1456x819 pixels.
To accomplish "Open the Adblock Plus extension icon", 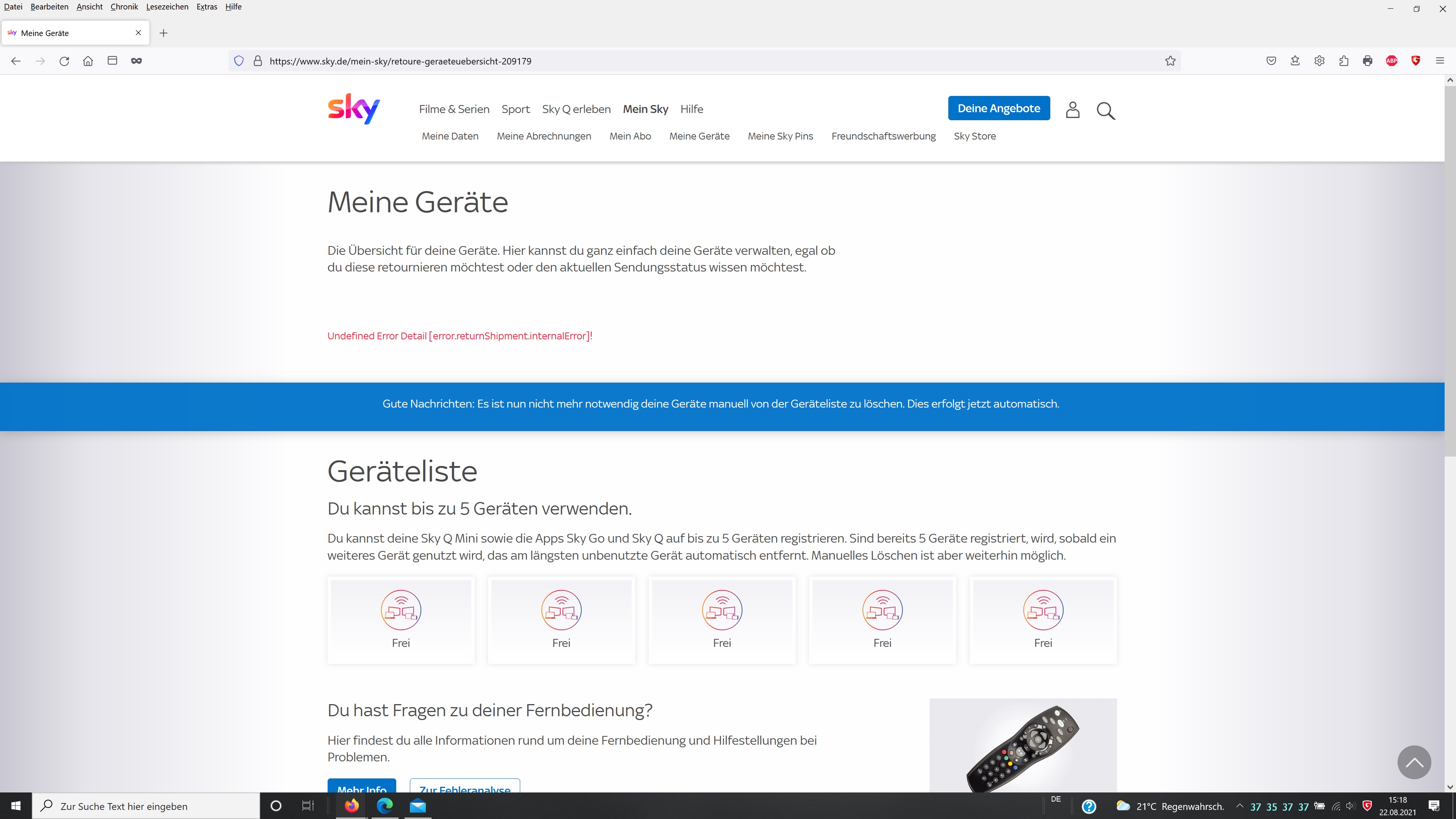I will click(x=1392, y=61).
